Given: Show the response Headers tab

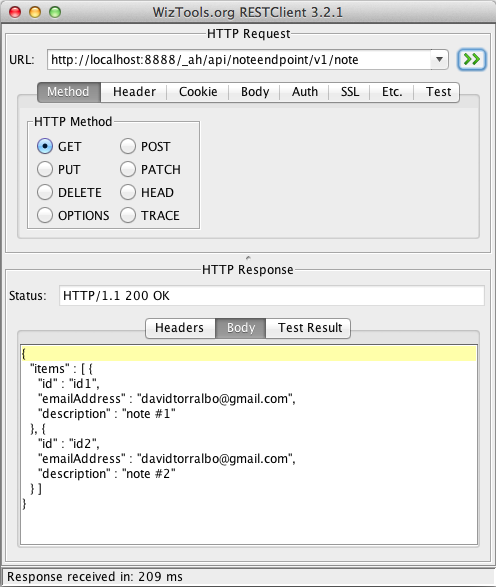Looking at the screenshot, I should (x=180, y=328).
